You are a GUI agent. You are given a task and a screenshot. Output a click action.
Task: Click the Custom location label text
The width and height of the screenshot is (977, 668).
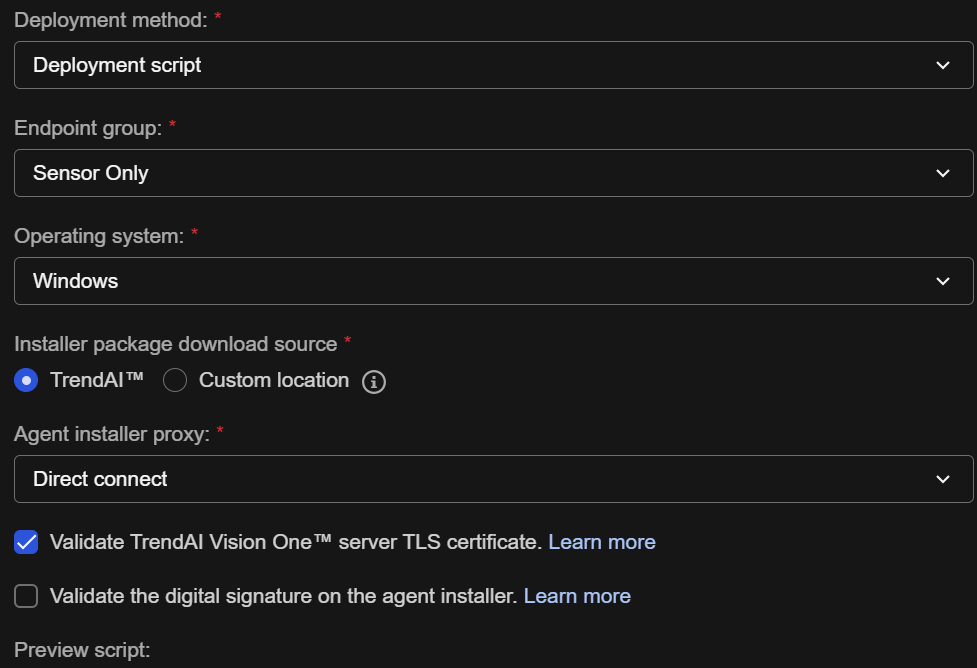pos(273,381)
